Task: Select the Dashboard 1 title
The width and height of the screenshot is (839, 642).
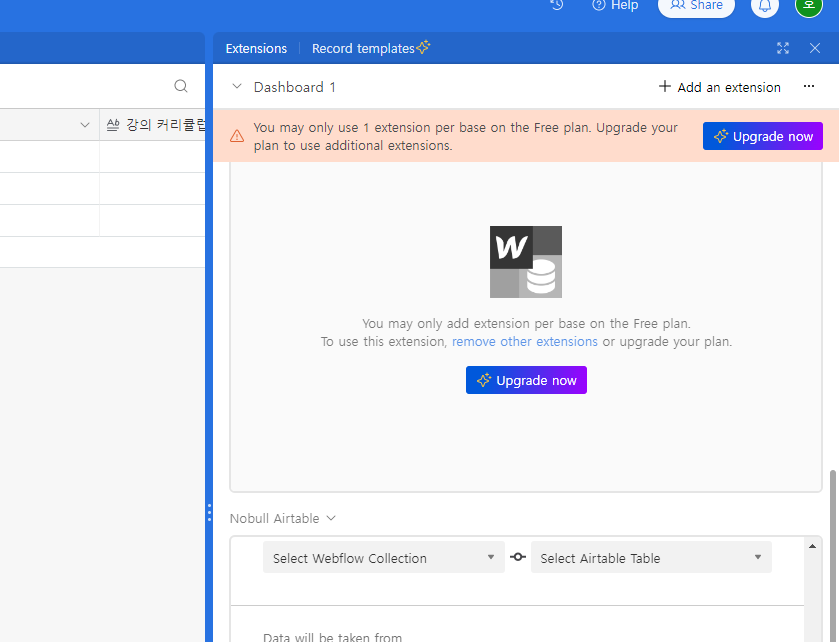Action: (295, 87)
